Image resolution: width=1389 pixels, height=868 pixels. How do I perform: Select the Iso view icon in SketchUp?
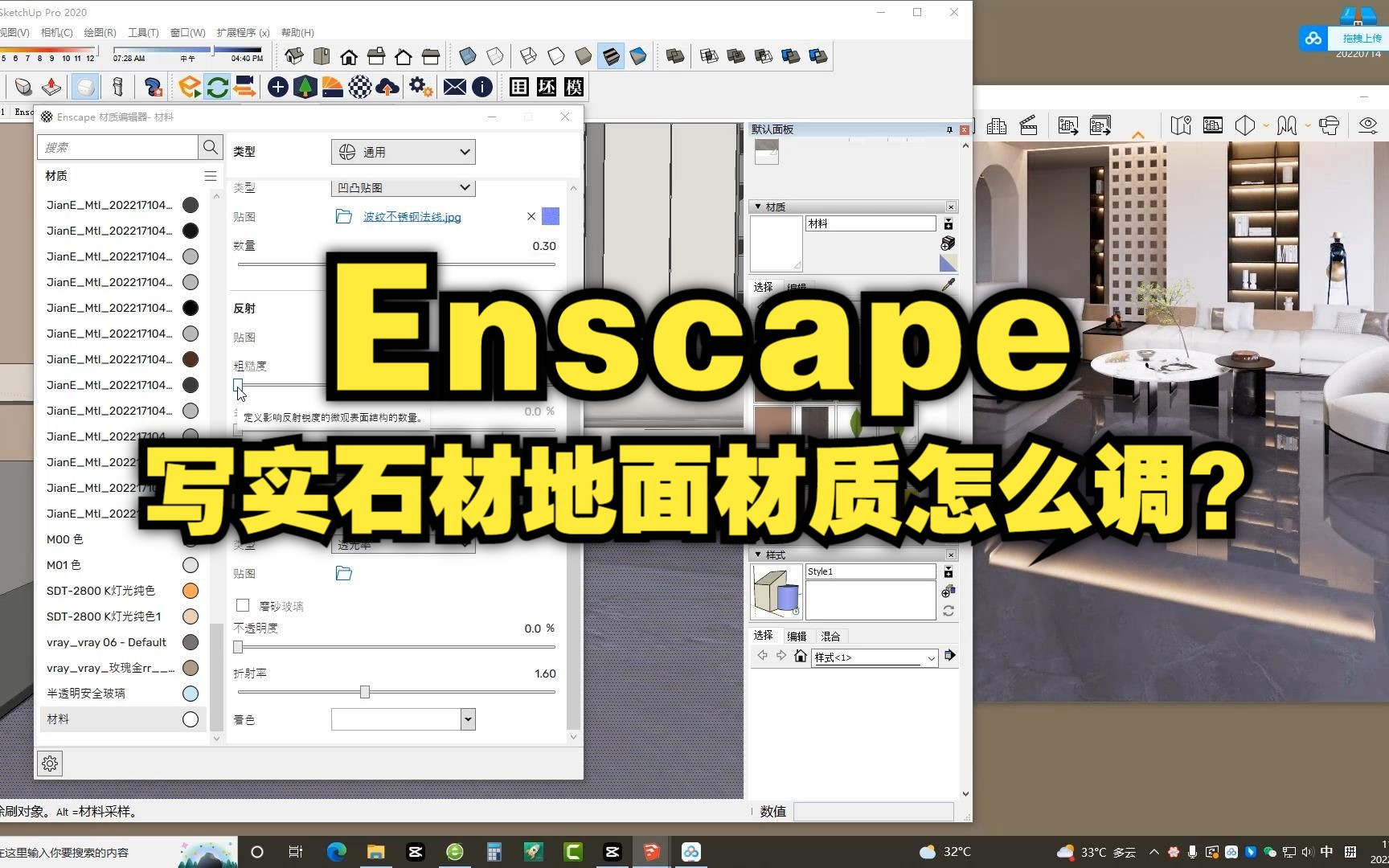[x=294, y=56]
